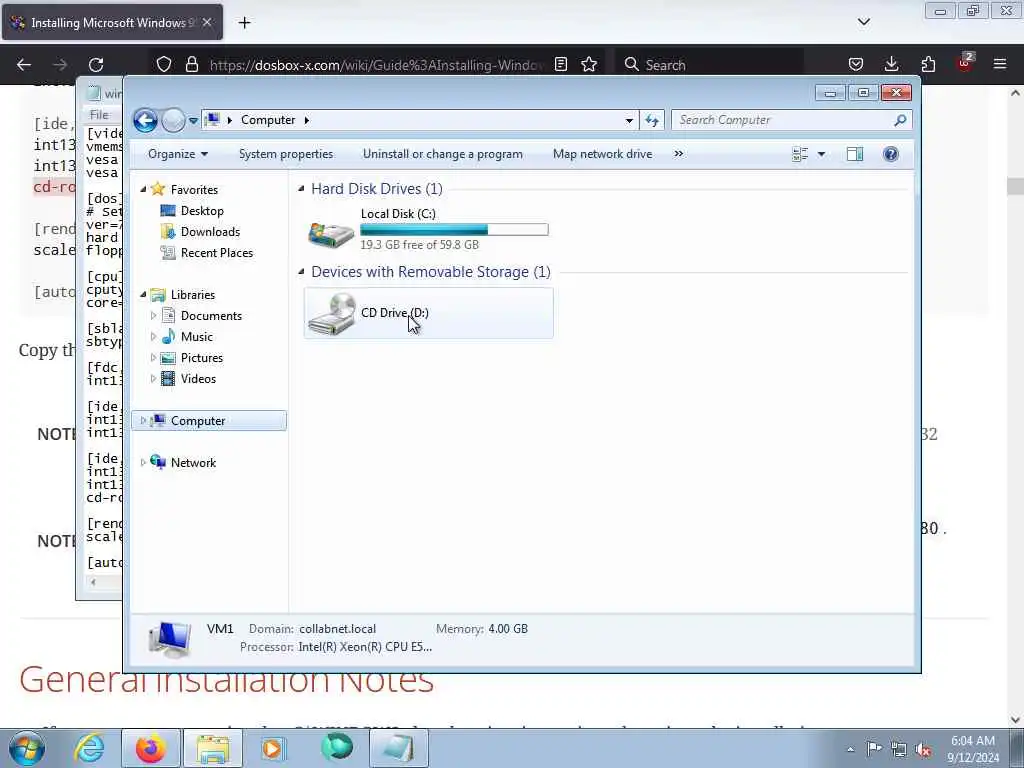Click the Computer breadcrumb in address bar
Image resolution: width=1024 pixels, height=768 pixels.
tap(268, 120)
